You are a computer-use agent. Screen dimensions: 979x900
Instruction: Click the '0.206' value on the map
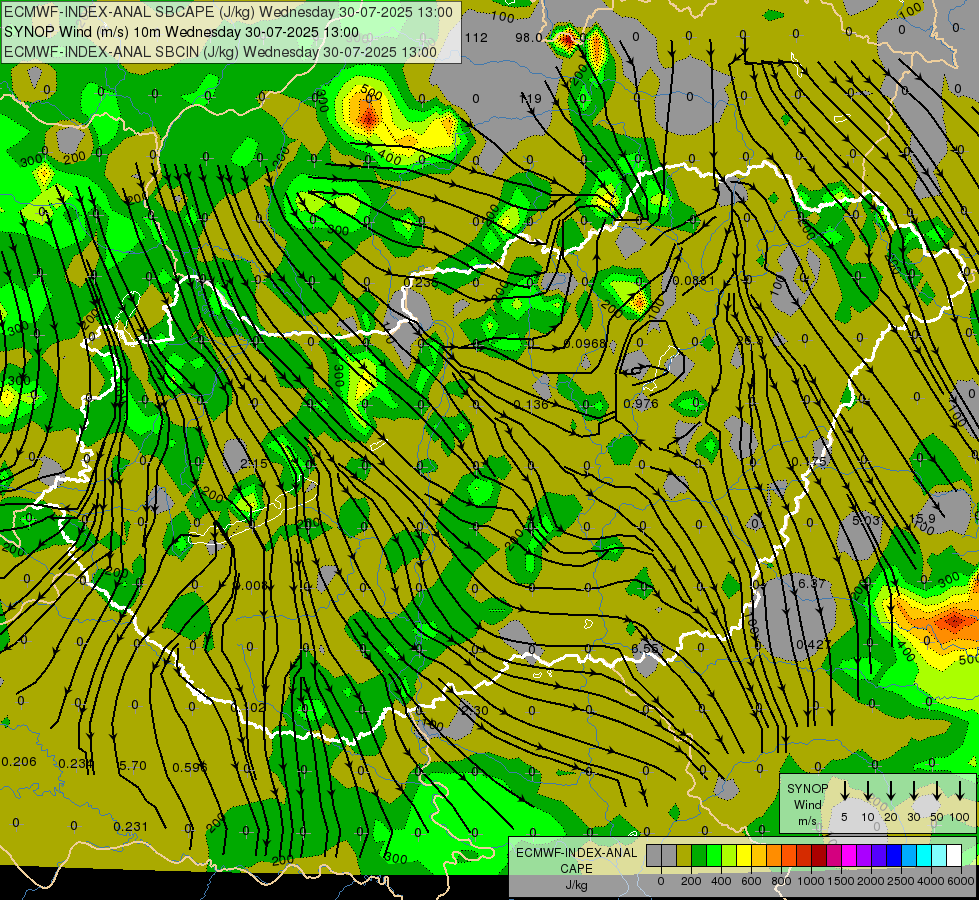coord(19,761)
